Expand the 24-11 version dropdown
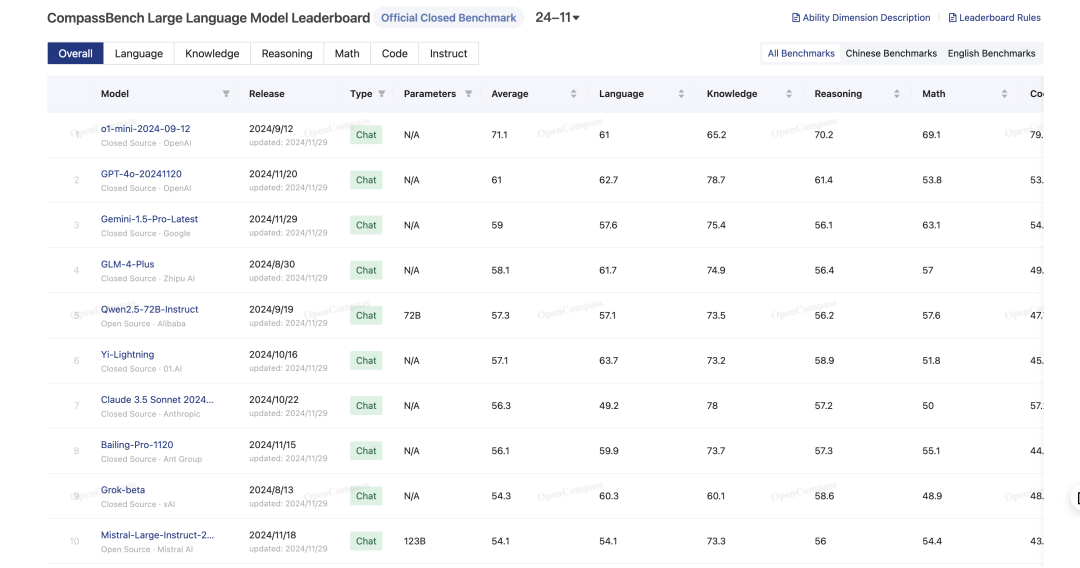Viewport: 1080px width, 568px height. click(557, 17)
